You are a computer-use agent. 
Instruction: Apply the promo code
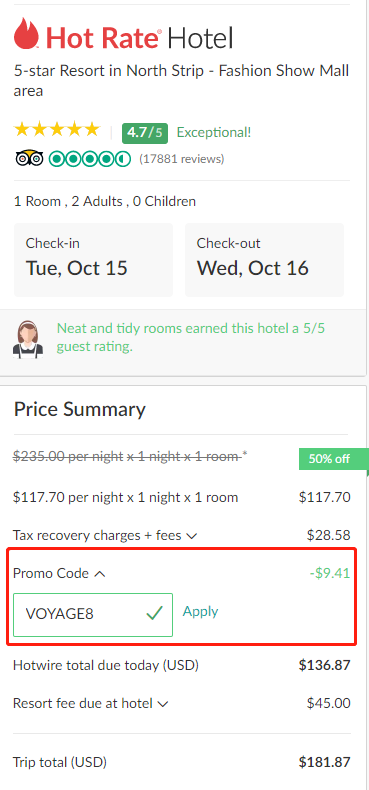tap(200, 611)
